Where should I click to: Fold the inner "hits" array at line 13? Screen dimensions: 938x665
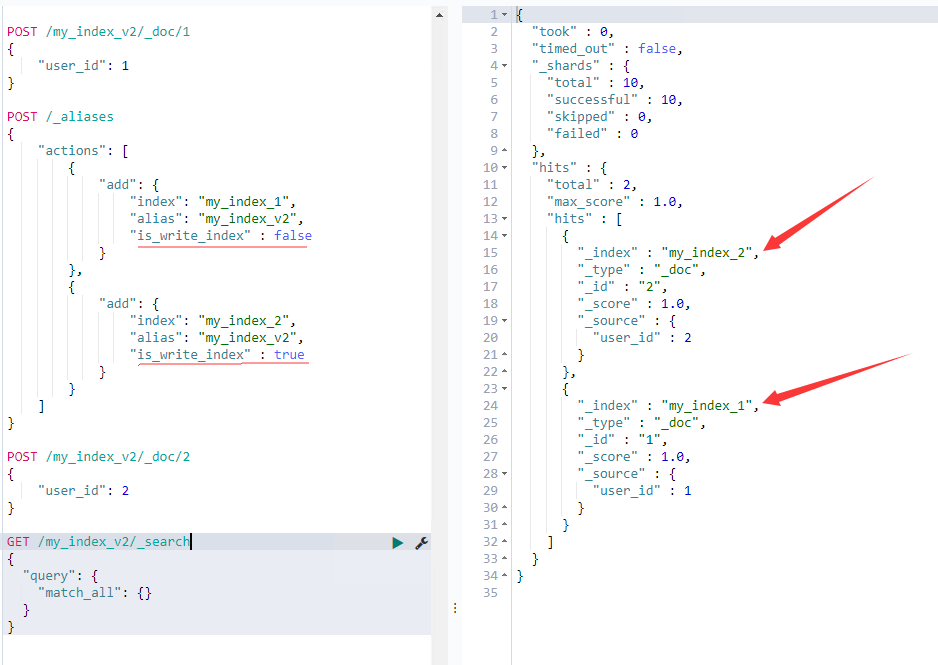point(505,219)
